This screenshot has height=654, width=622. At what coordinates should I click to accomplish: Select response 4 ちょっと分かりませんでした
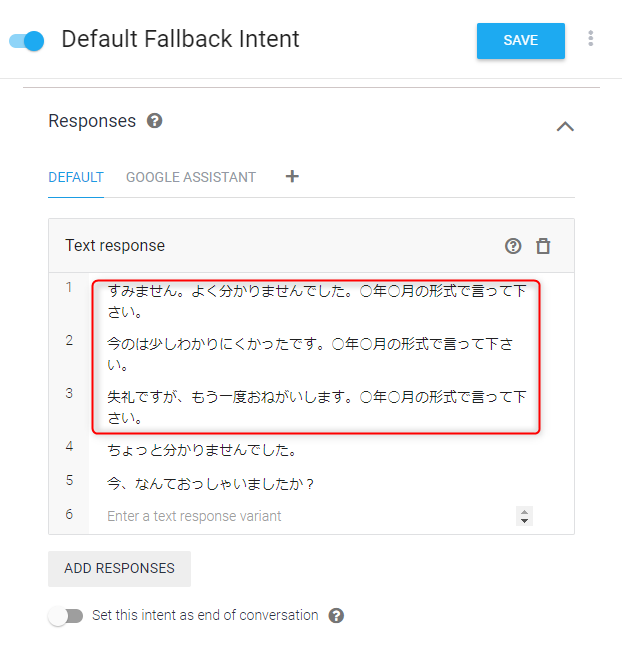tap(202, 450)
